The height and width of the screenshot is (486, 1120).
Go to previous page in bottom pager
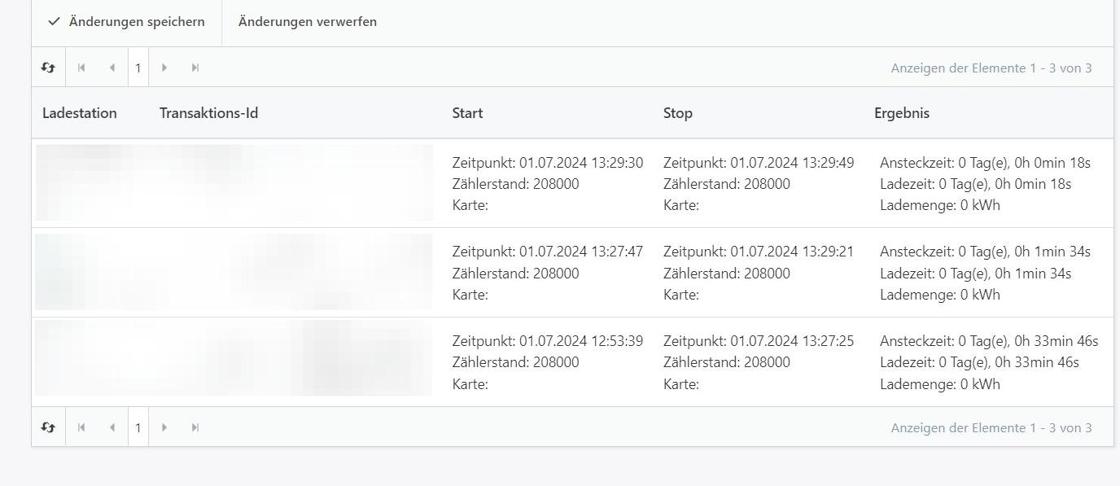112,427
